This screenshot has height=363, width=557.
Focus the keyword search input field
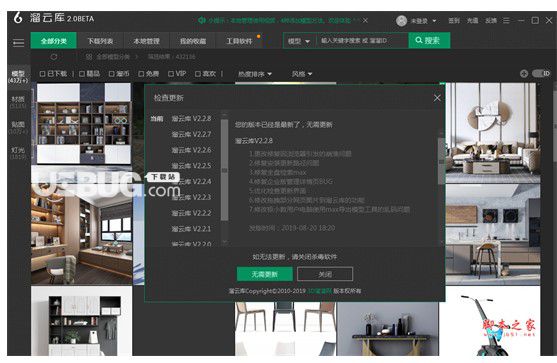(362, 40)
